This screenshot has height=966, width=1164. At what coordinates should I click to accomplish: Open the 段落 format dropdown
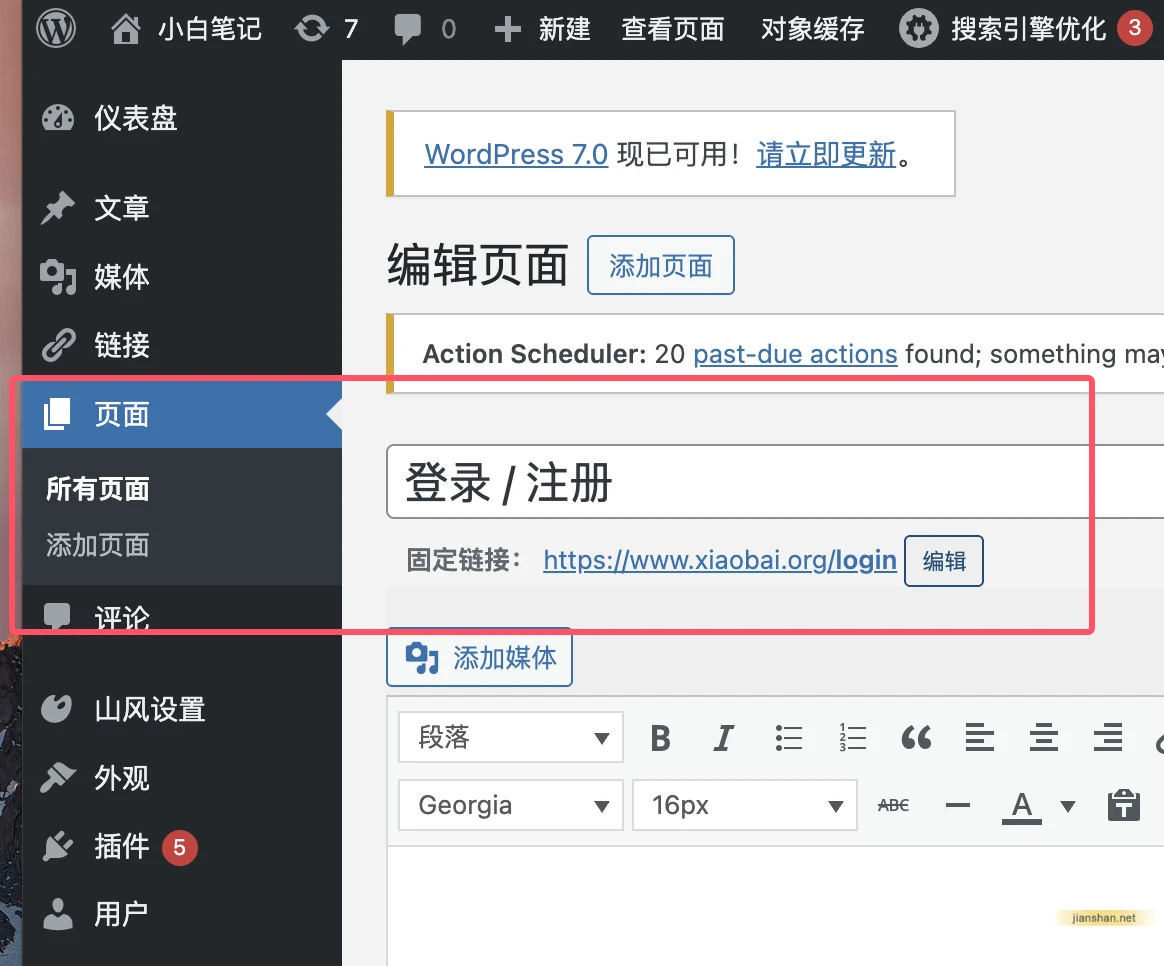click(511, 737)
